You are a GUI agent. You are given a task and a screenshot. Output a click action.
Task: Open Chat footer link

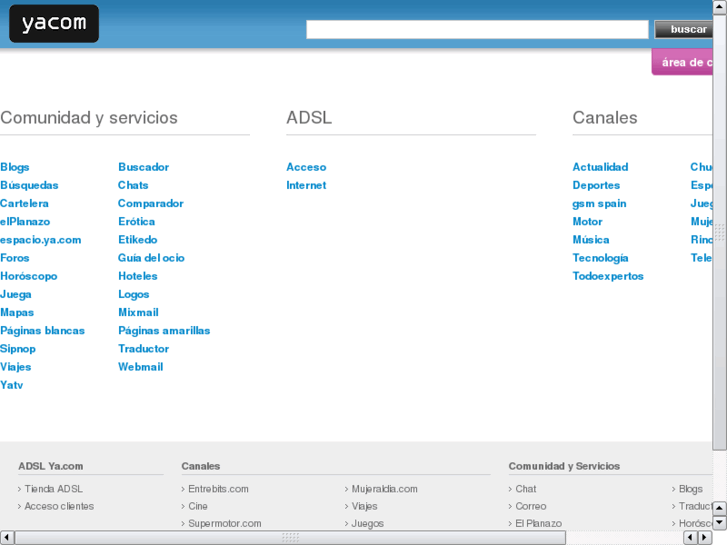click(526, 489)
